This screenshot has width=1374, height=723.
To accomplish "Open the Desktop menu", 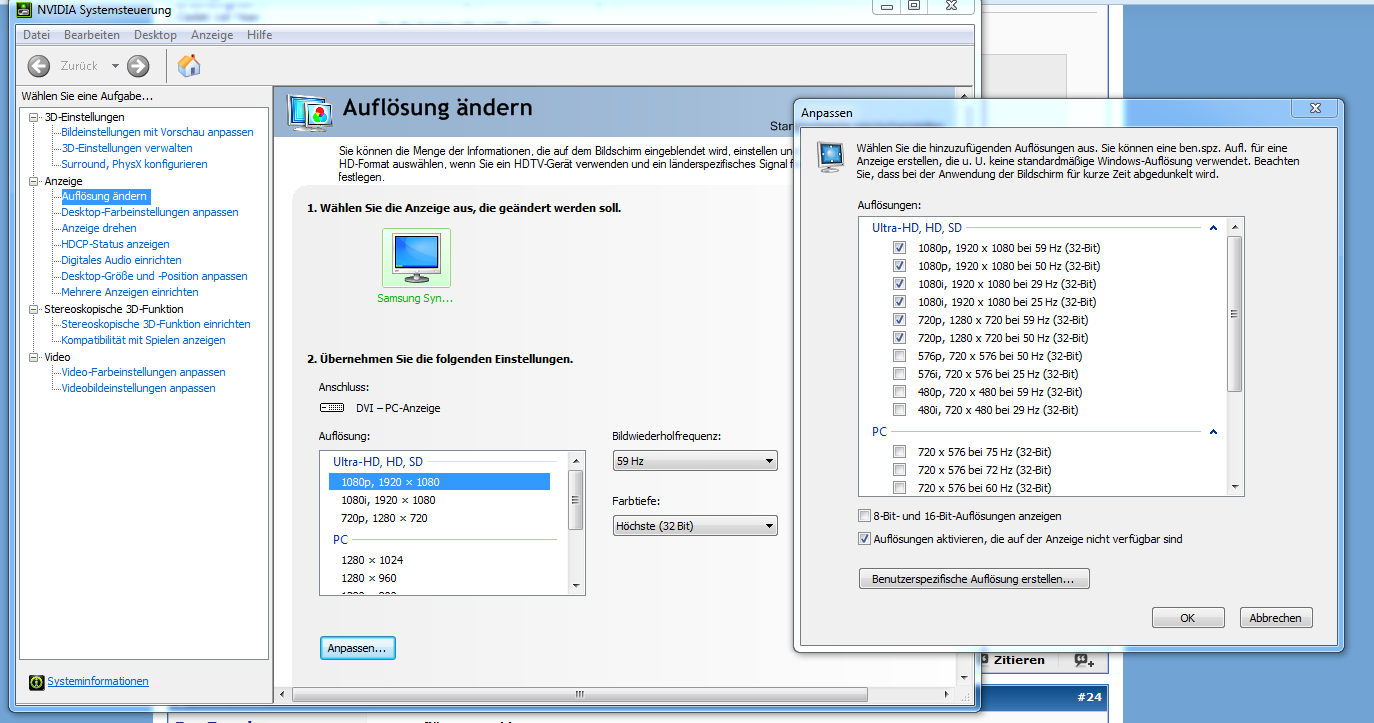I will pos(155,35).
